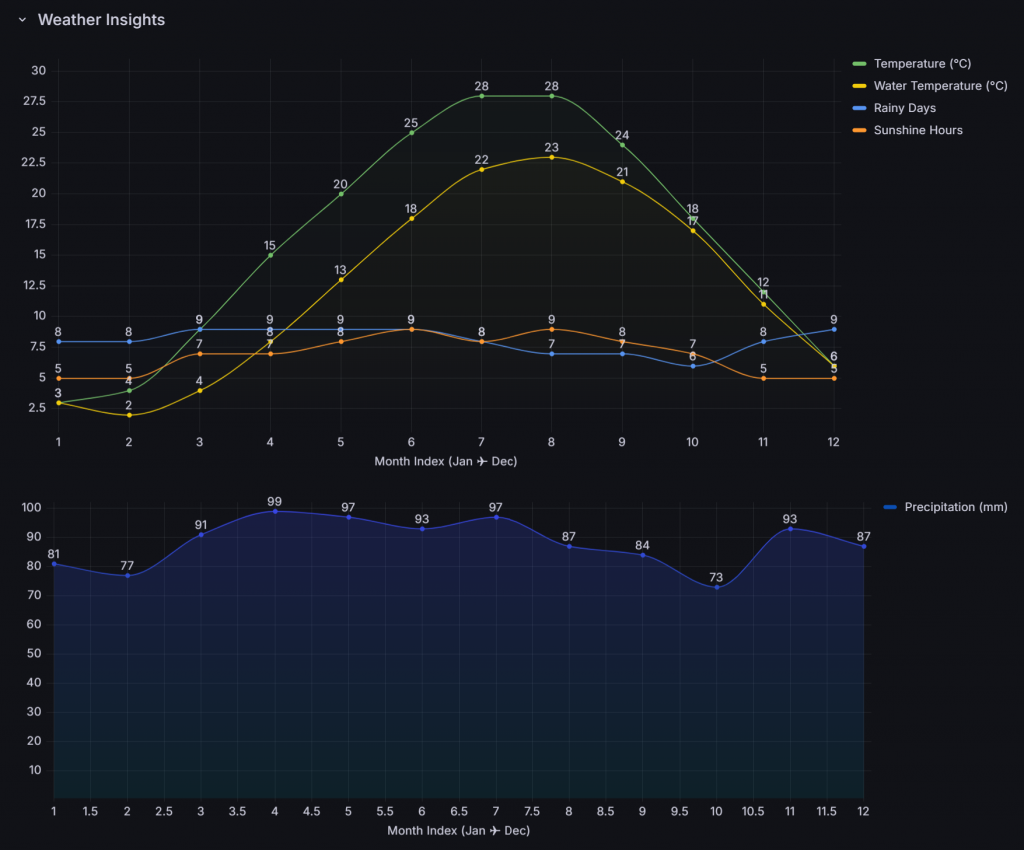This screenshot has height=850, width=1024.
Task: Open the green Temperature legend color marker
Action: point(859,64)
